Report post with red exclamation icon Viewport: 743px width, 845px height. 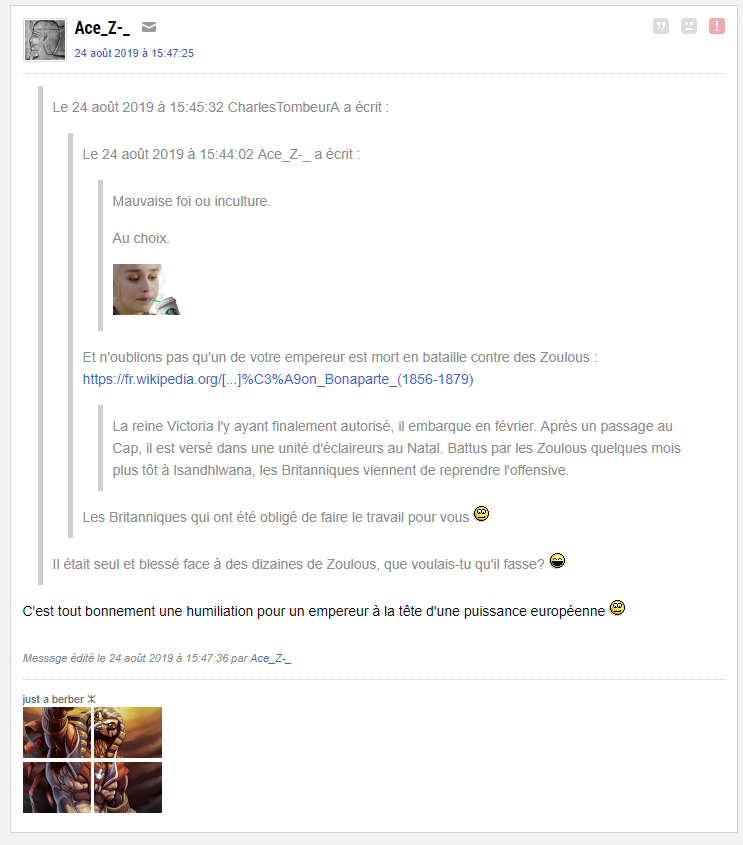(717, 26)
